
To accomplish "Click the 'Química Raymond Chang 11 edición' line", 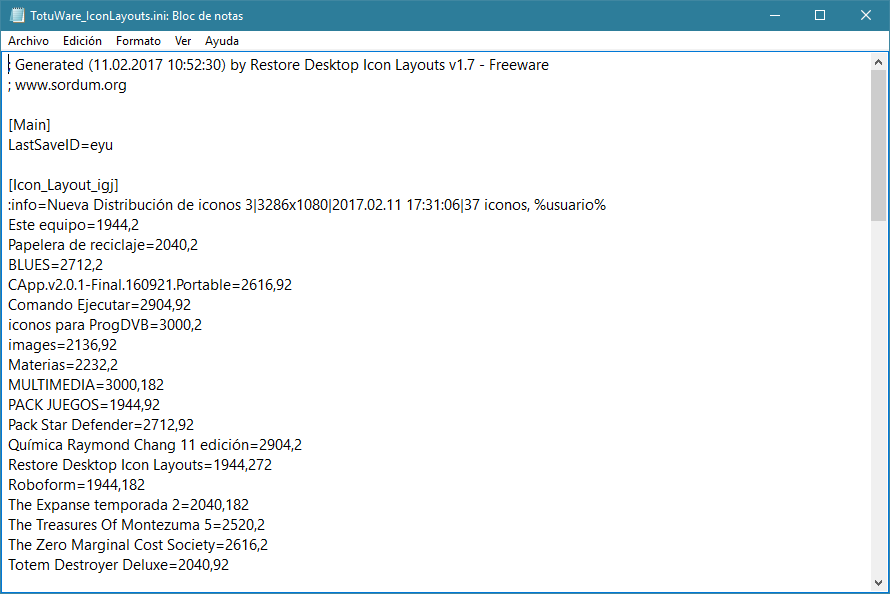I will pos(155,445).
